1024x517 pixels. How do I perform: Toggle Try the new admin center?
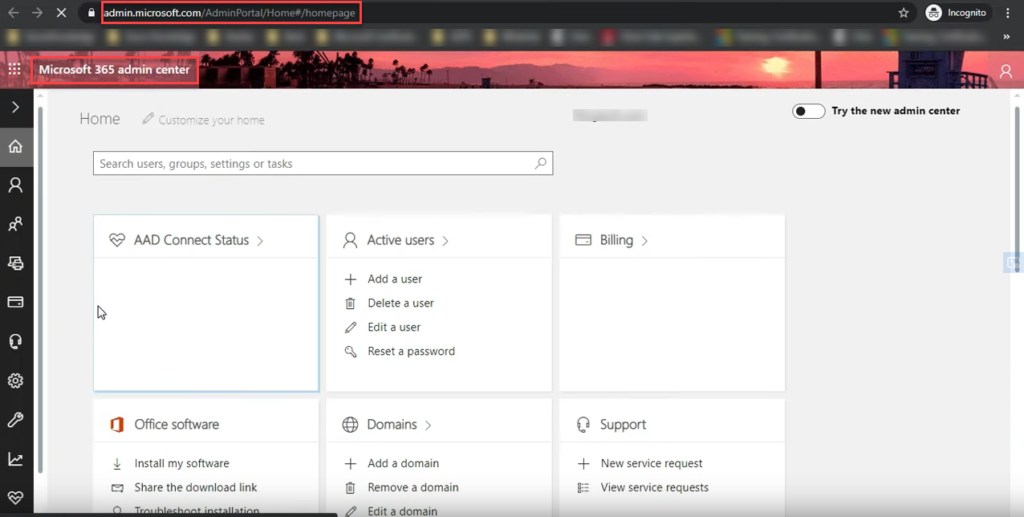tap(808, 111)
